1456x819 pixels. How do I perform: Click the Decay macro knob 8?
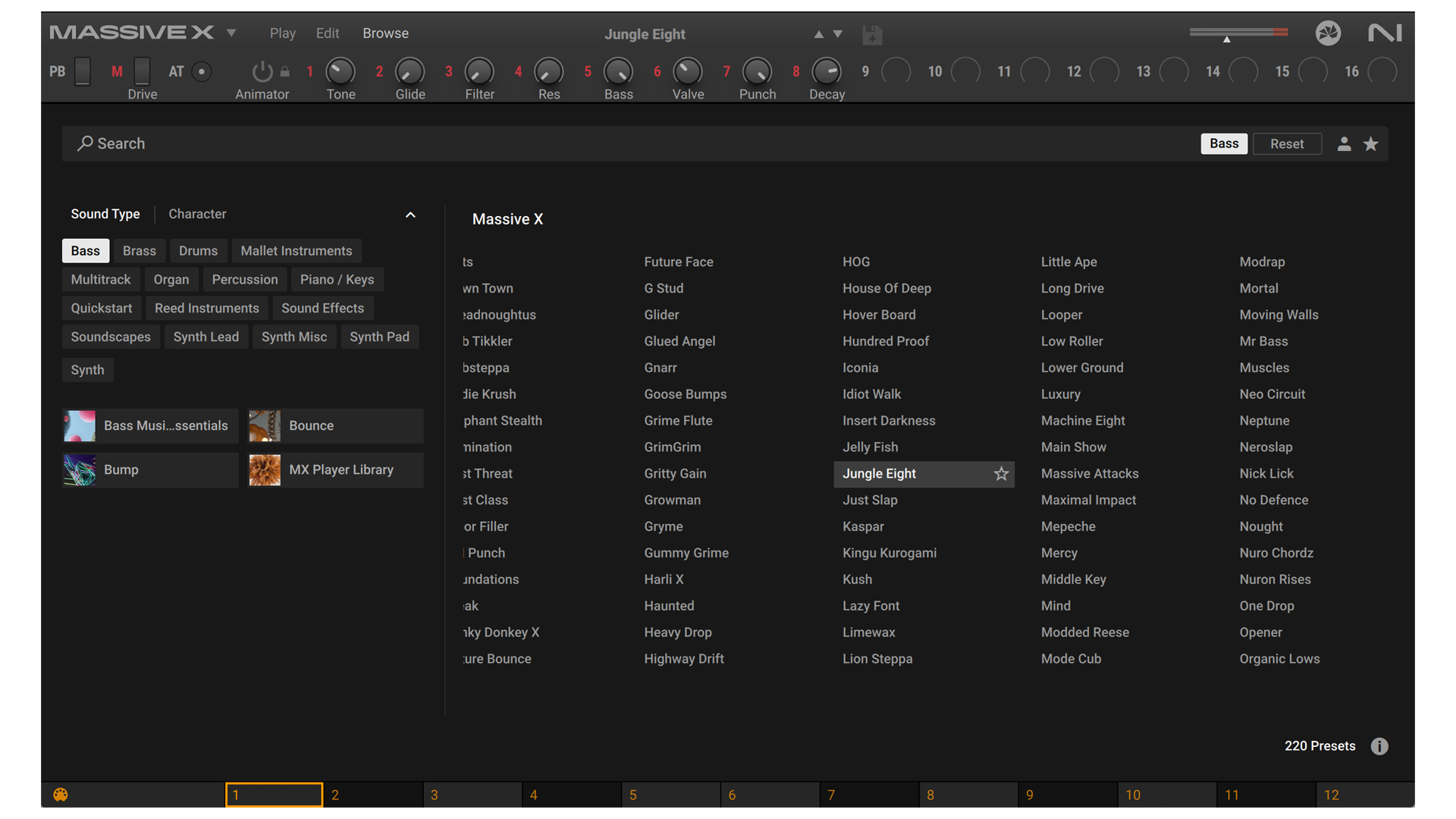coord(827,71)
